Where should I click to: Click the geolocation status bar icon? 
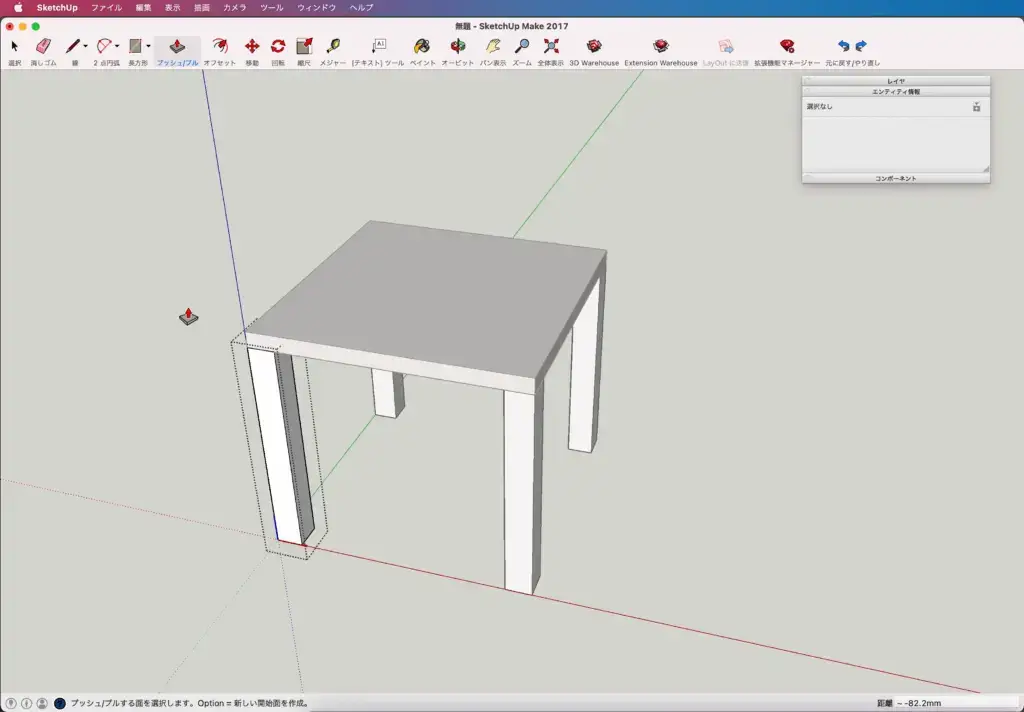point(10,704)
